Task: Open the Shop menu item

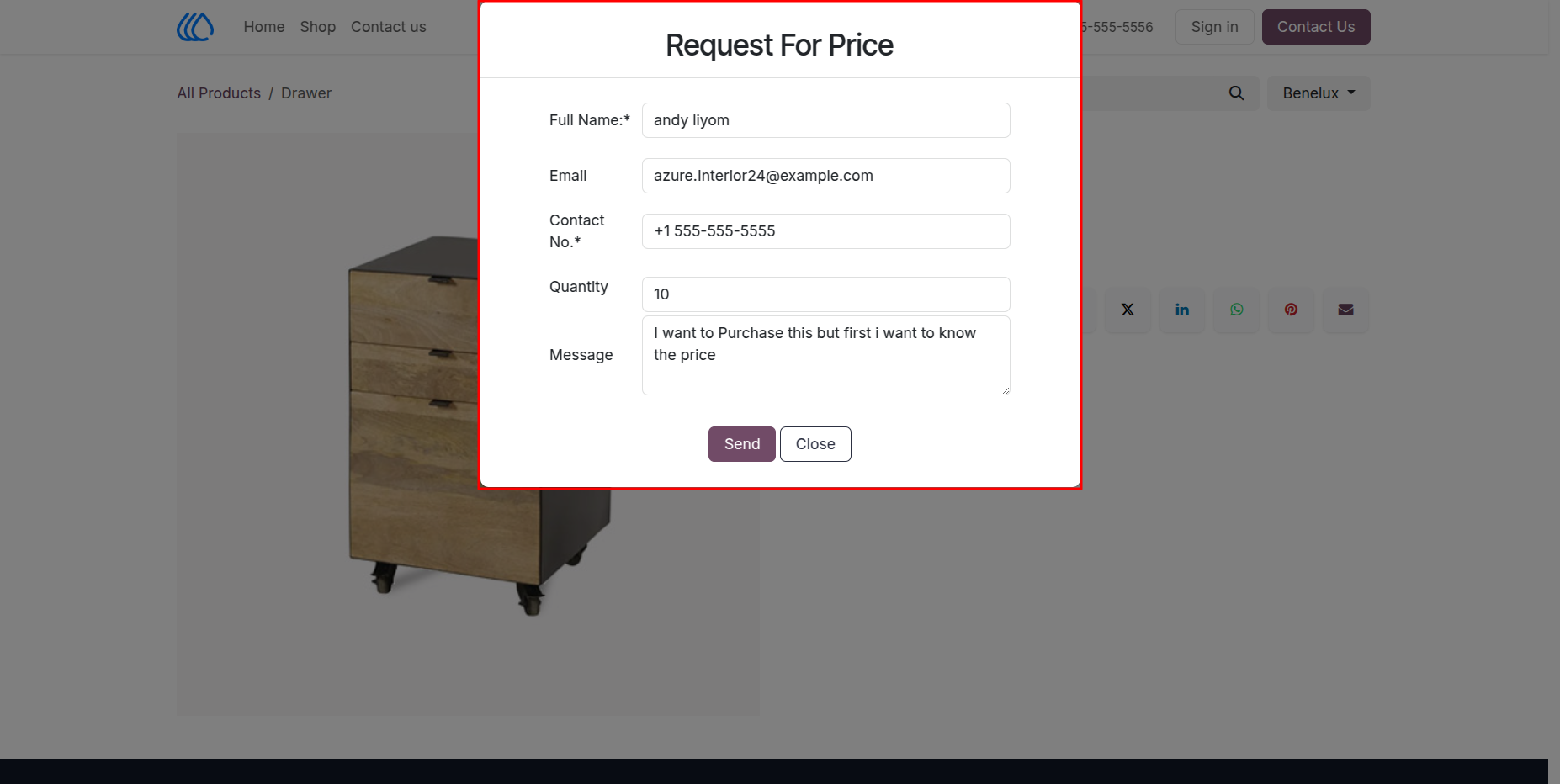Action: [318, 27]
